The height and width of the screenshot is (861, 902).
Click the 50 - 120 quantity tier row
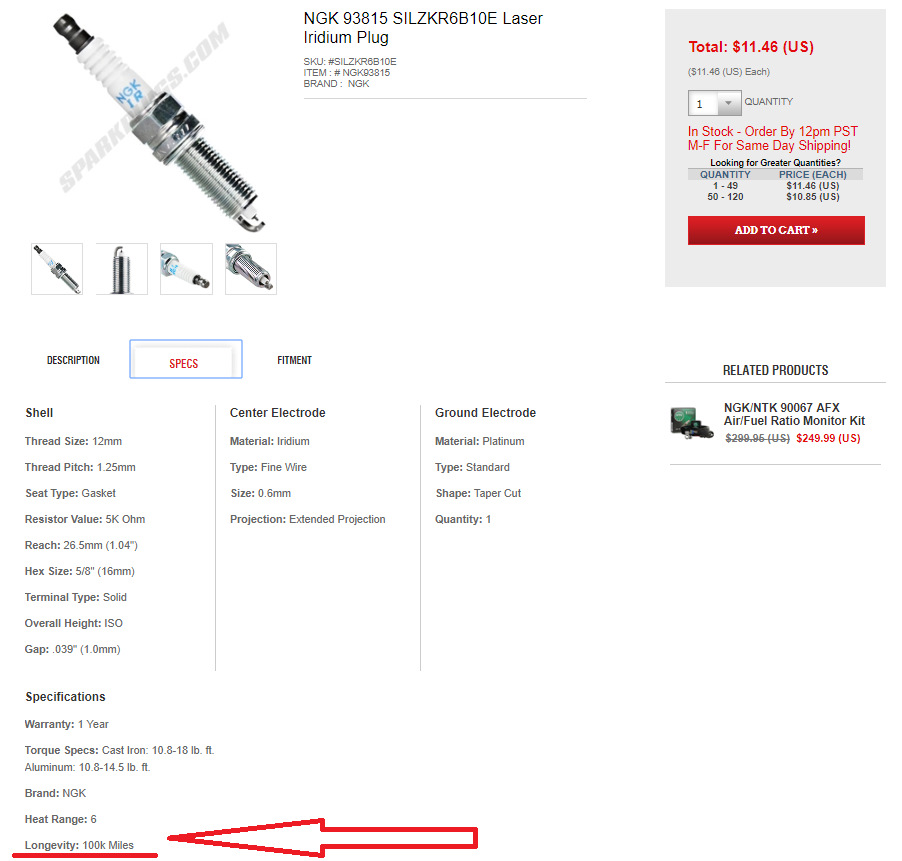775,197
